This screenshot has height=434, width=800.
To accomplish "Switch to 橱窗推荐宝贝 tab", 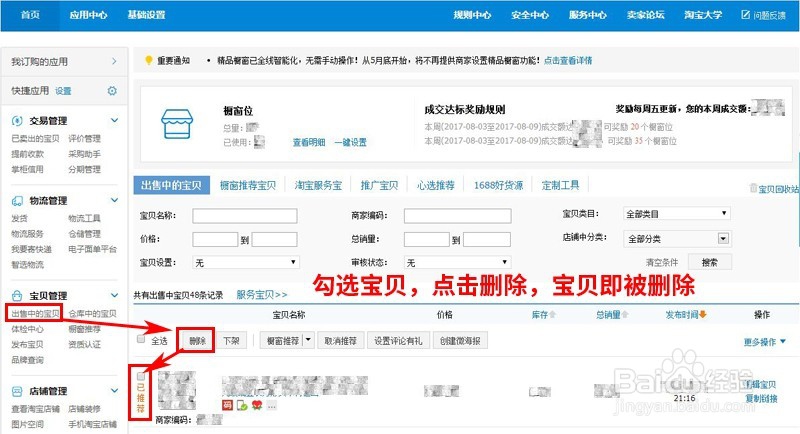I will (248, 185).
